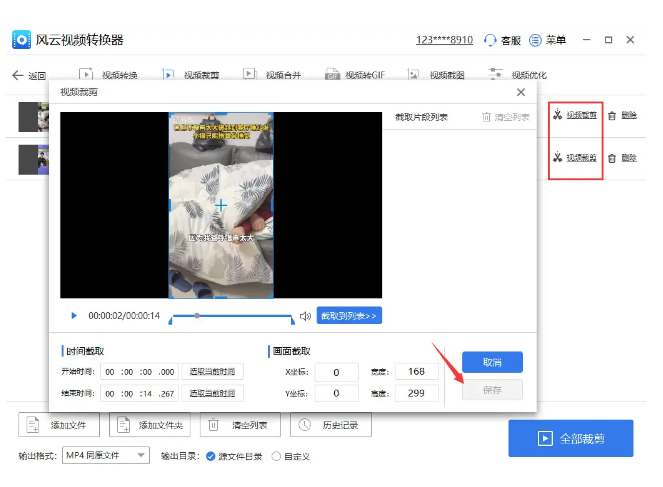Click bottom 清空列表 button

(x=240, y=425)
